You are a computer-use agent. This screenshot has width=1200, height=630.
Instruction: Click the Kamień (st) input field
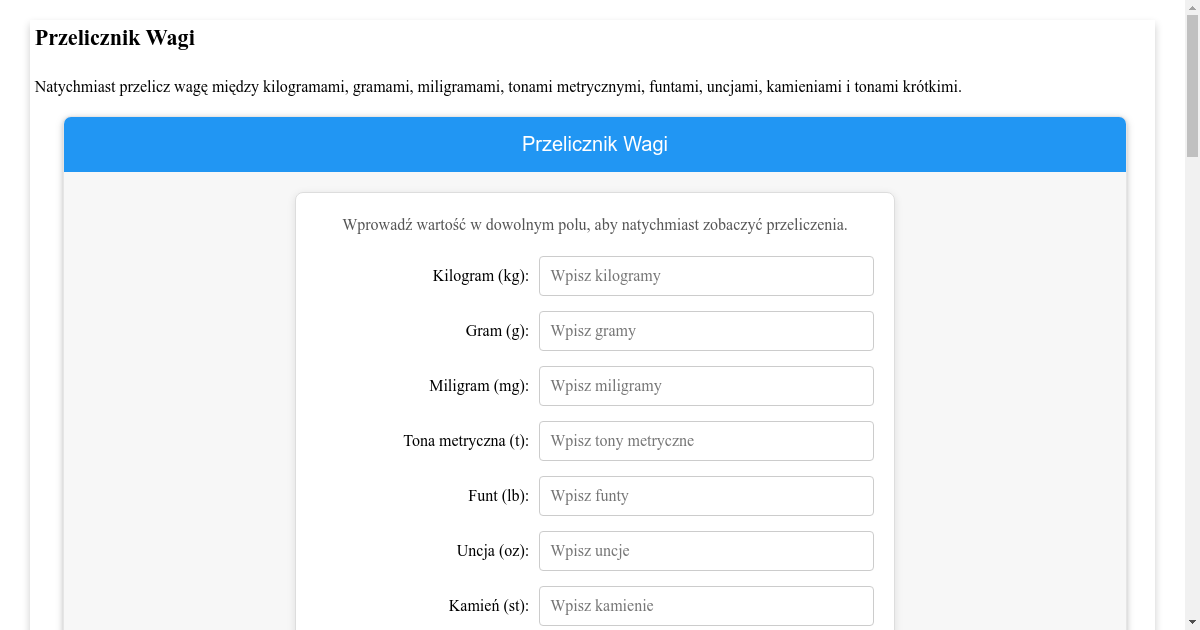(x=706, y=605)
